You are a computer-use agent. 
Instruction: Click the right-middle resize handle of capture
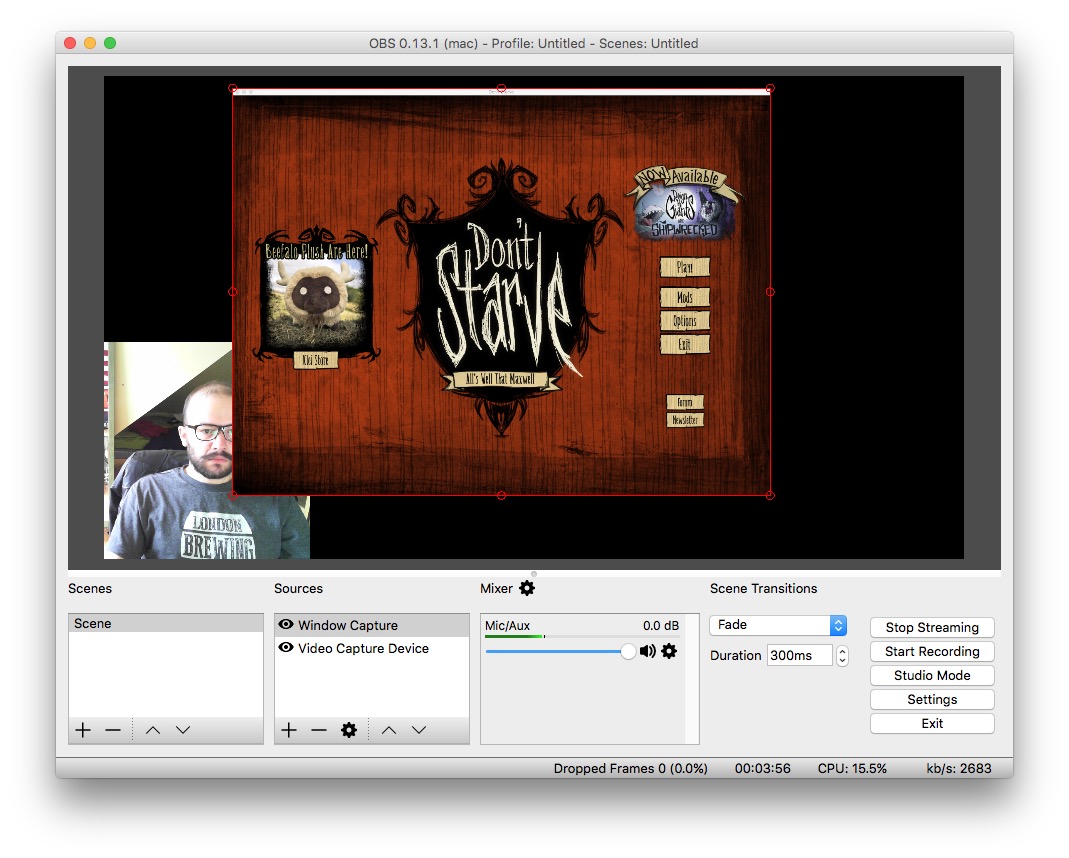(770, 292)
